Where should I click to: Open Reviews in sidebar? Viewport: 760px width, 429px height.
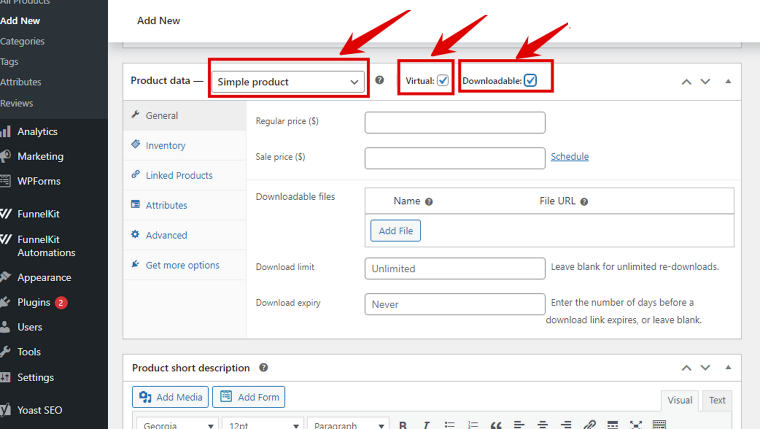tap(17, 103)
